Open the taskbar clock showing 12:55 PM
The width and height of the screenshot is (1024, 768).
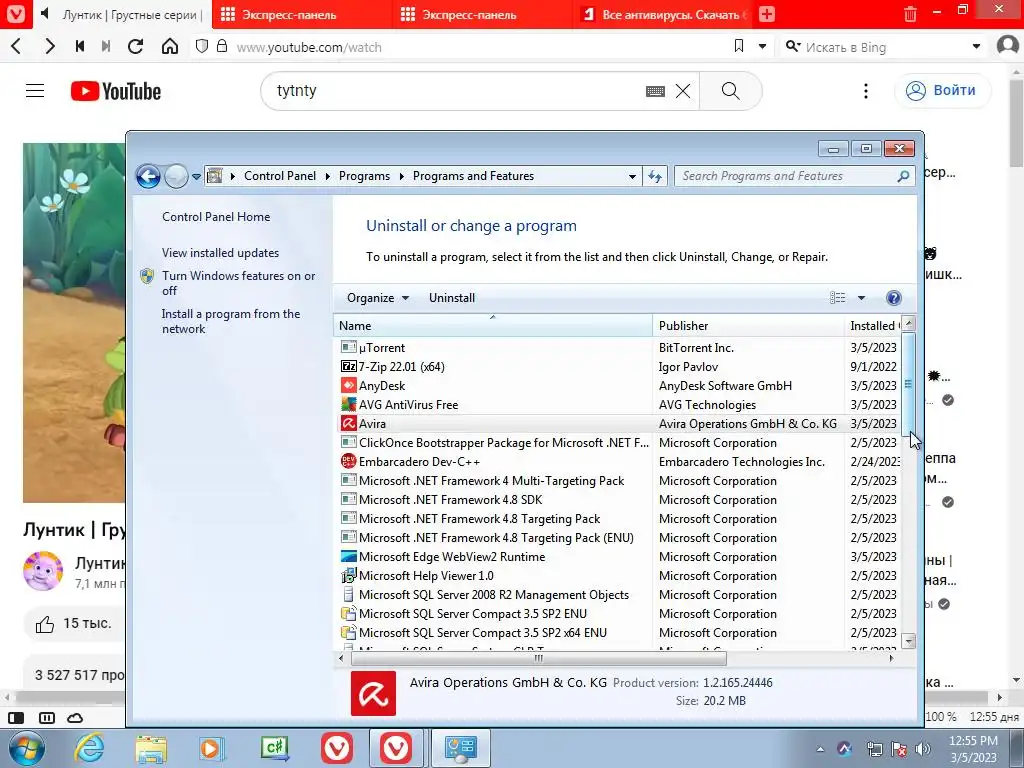(973, 748)
